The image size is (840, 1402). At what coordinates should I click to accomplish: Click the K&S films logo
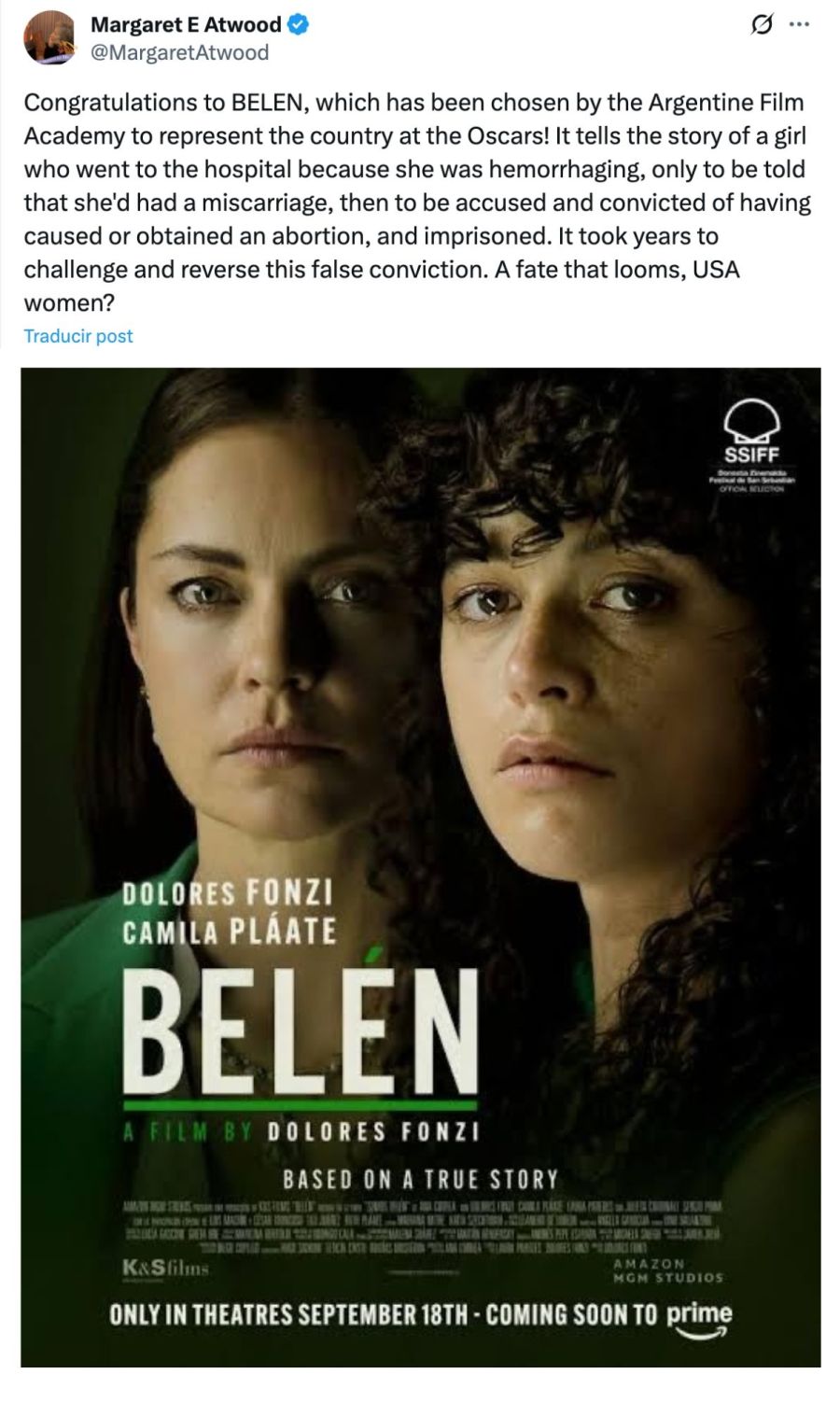tap(163, 1270)
